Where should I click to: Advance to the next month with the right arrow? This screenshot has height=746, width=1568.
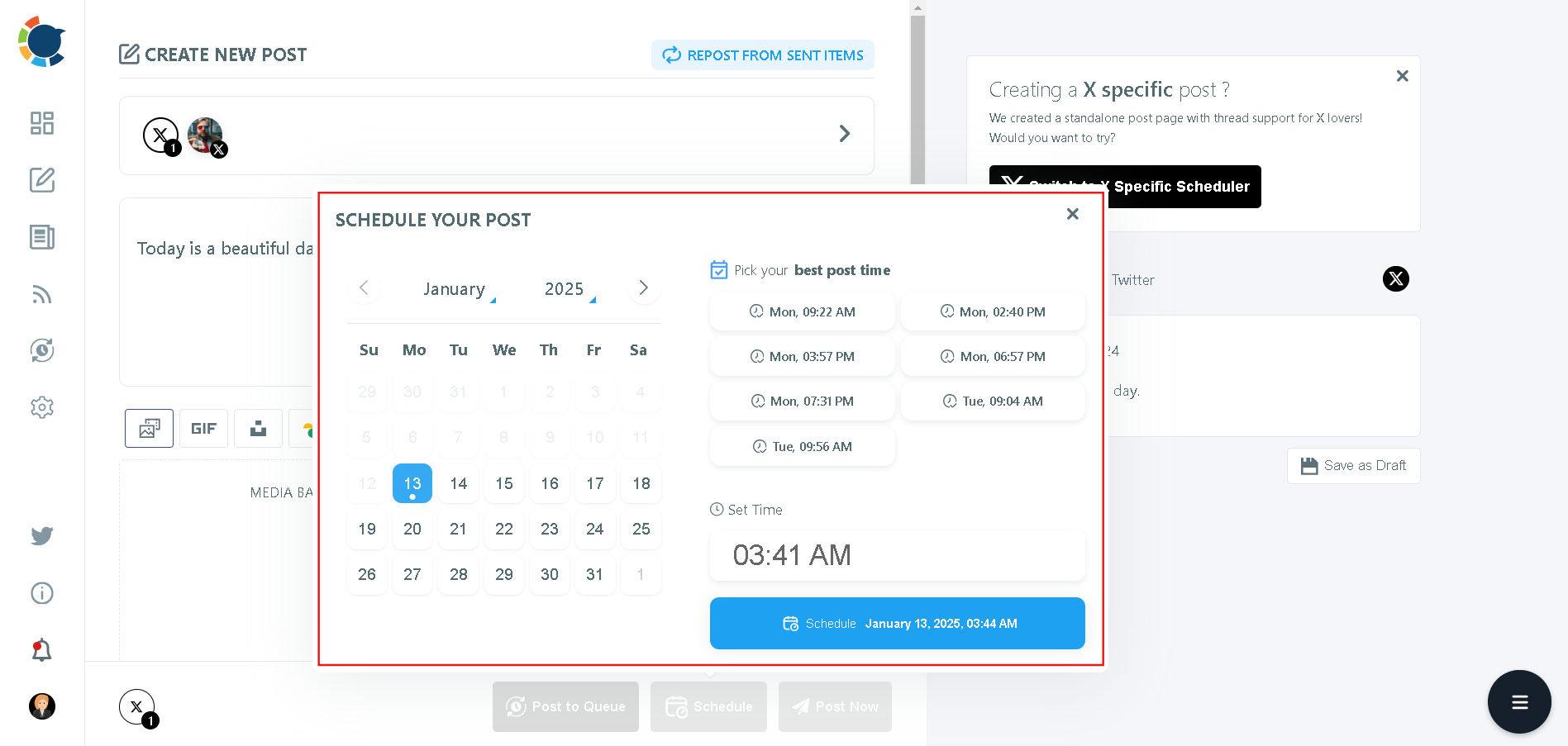click(643, 287)
